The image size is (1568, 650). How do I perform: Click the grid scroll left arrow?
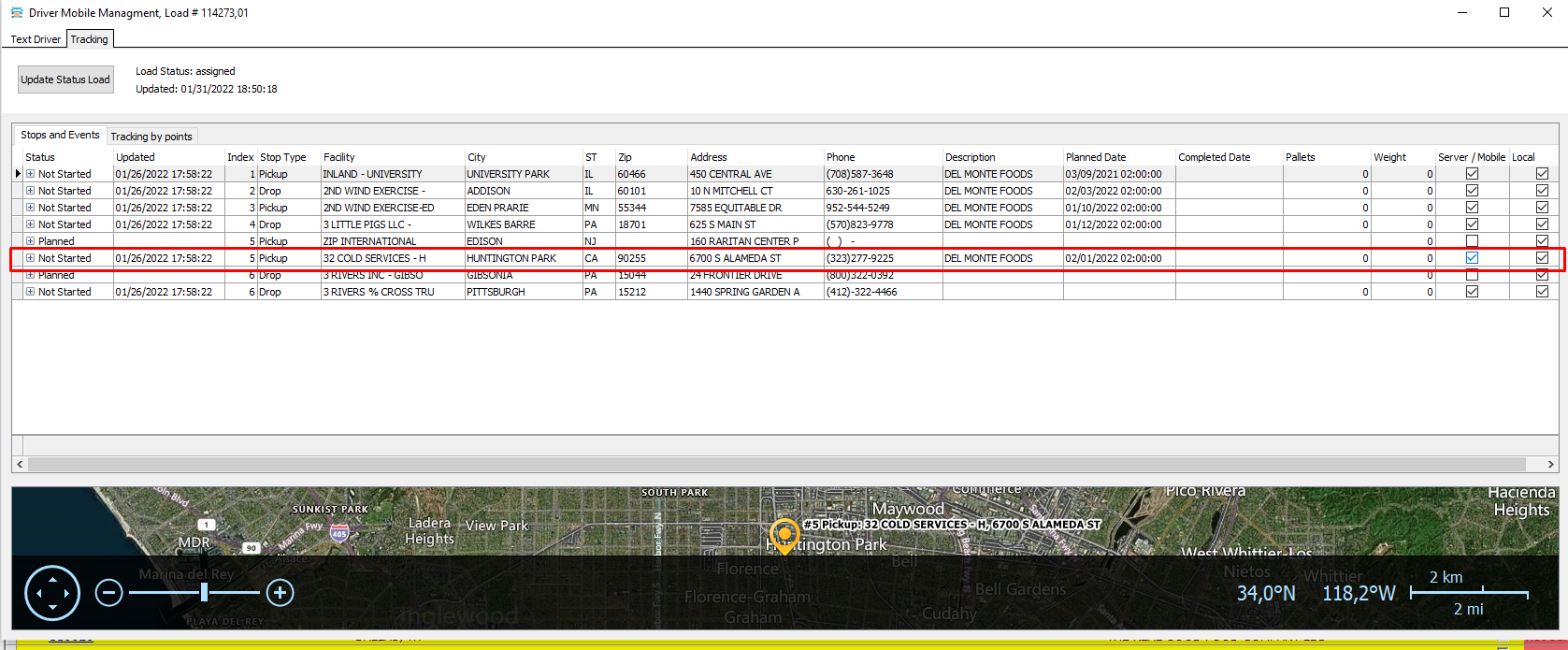[x=20, y=464]
